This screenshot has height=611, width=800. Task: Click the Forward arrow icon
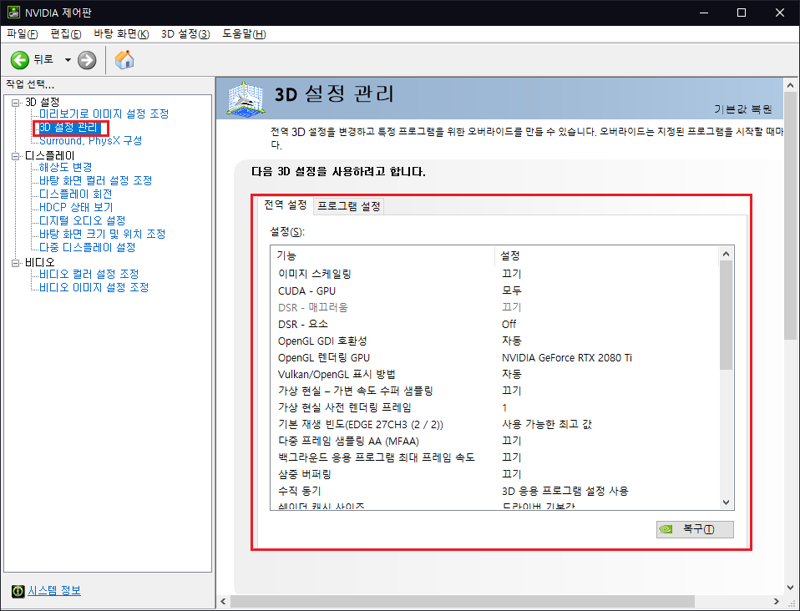tap(87, 60)
